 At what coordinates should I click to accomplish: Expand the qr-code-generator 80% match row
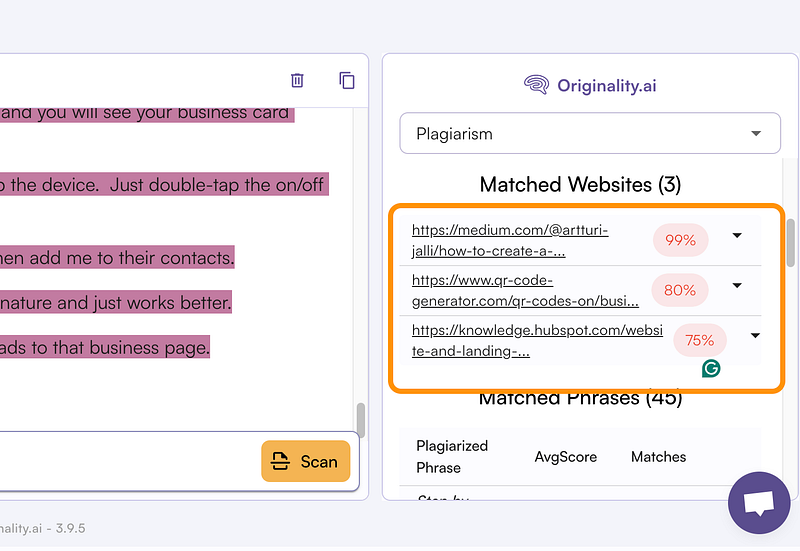(737, 285)
